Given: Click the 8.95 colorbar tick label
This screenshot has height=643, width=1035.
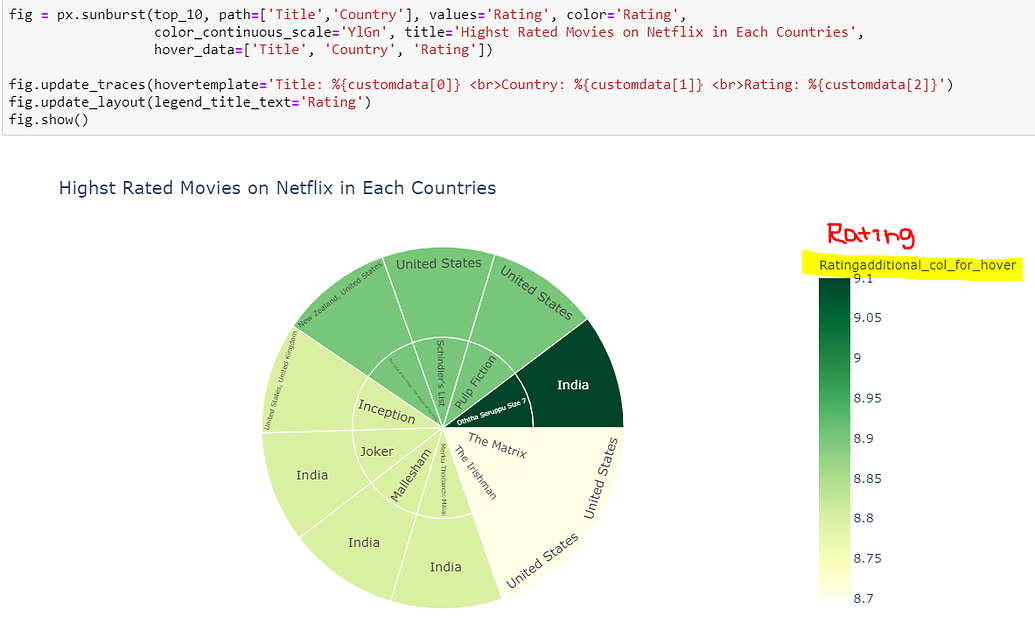Looking at the screenshot, I should point(867,398).
